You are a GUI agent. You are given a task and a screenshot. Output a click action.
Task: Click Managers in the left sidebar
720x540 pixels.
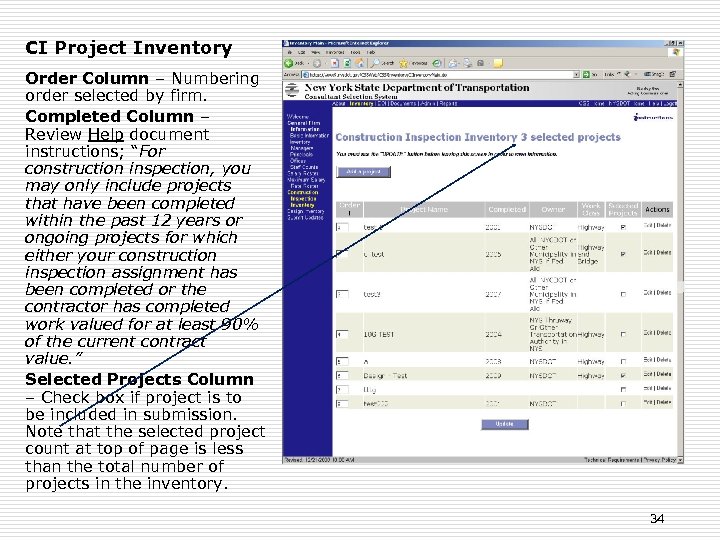302,148
